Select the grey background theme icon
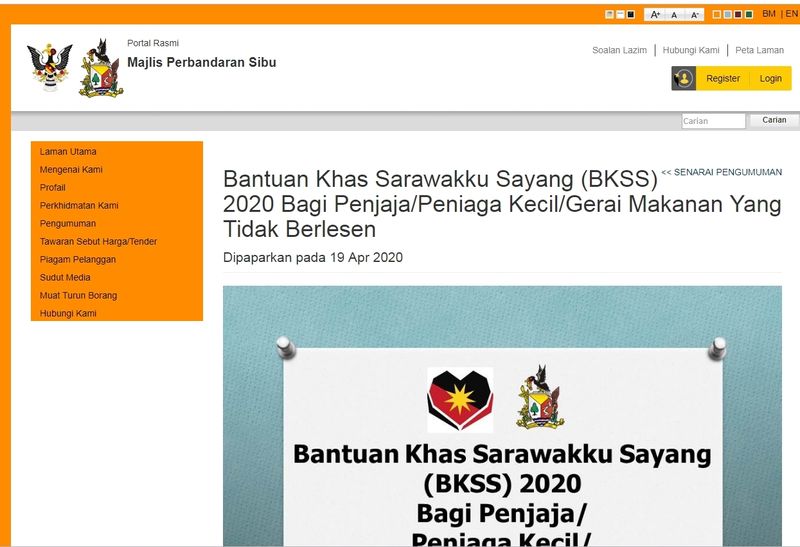The image size is (800, 547). point(609,14)
